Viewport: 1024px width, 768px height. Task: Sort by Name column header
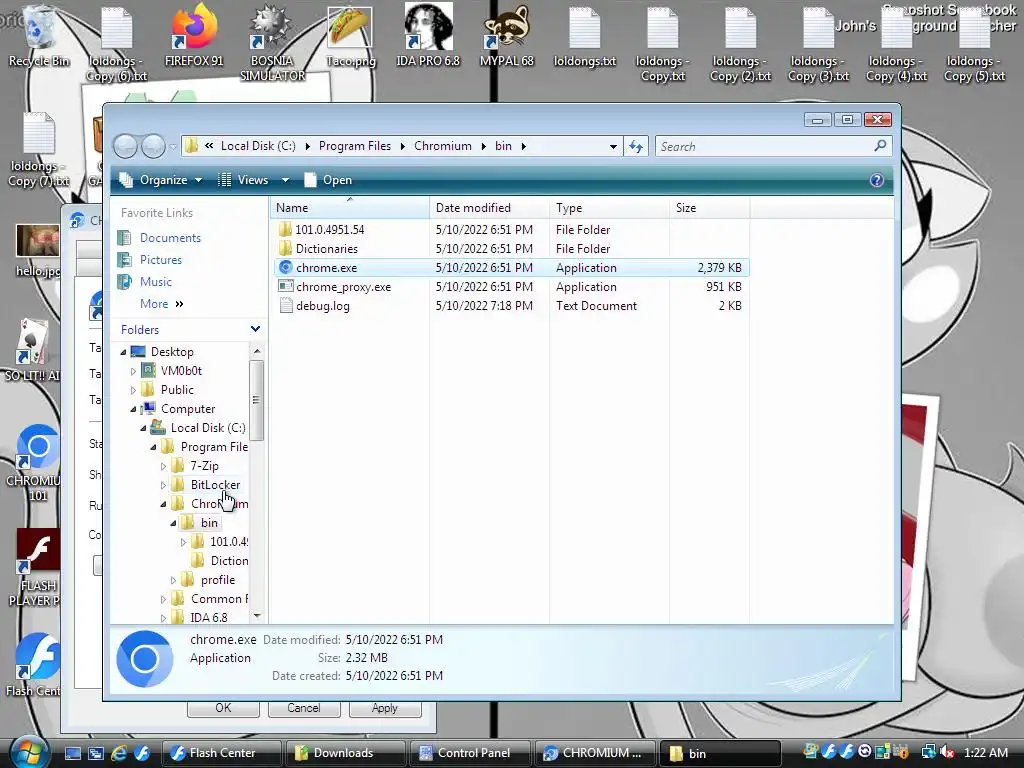[350, 208]
